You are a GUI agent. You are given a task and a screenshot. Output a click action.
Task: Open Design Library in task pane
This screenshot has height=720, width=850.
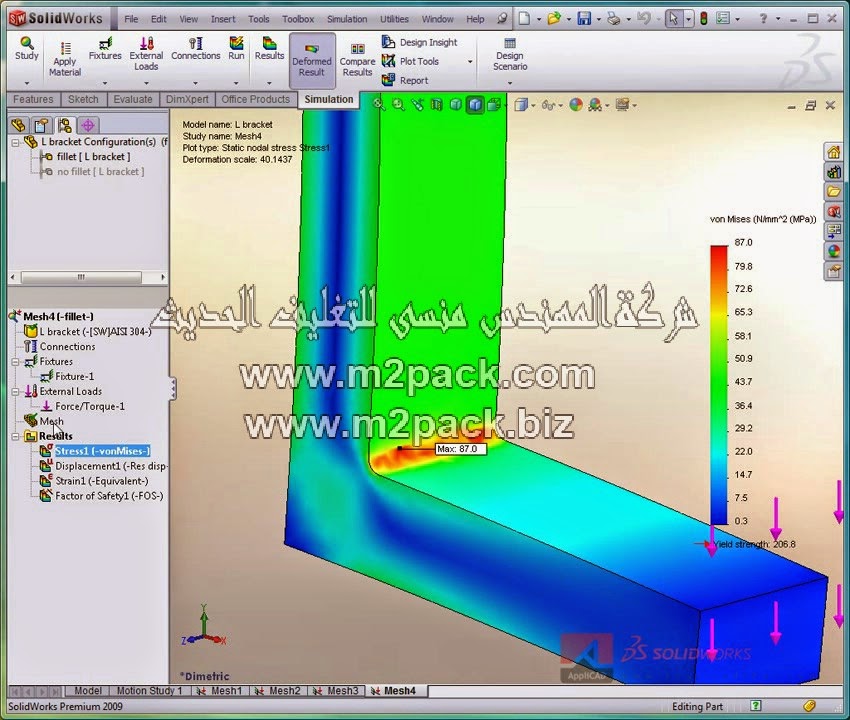tap(833, 172)
